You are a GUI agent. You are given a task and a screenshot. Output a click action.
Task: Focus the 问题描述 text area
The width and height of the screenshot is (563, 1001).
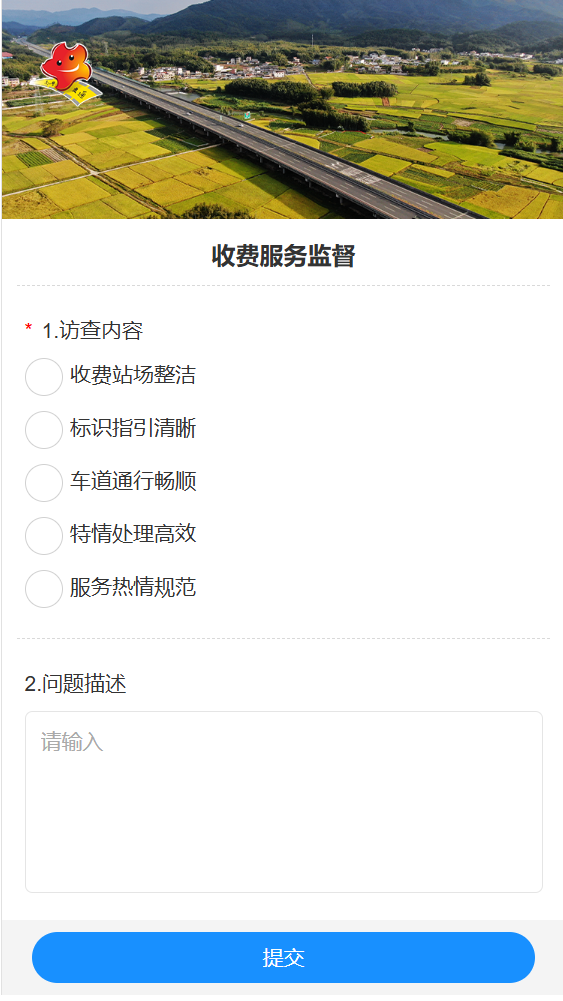tap(283, 802)
